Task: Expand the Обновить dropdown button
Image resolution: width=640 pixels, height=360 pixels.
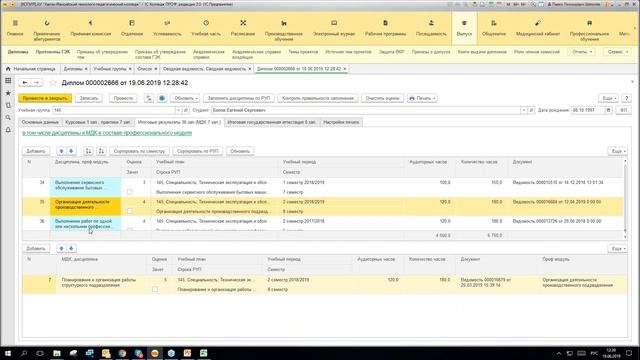Action: pos(185,98)
